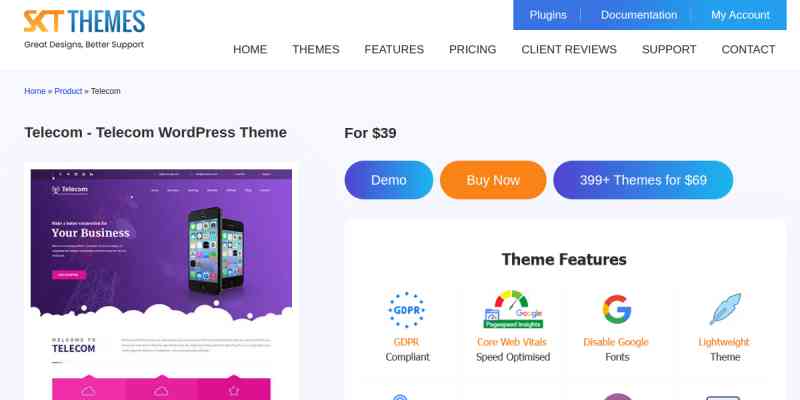Open CLIENT REVIEWS from navigation
The height and width of the screenshot is (400, 800).
click(x=569, y=49)
